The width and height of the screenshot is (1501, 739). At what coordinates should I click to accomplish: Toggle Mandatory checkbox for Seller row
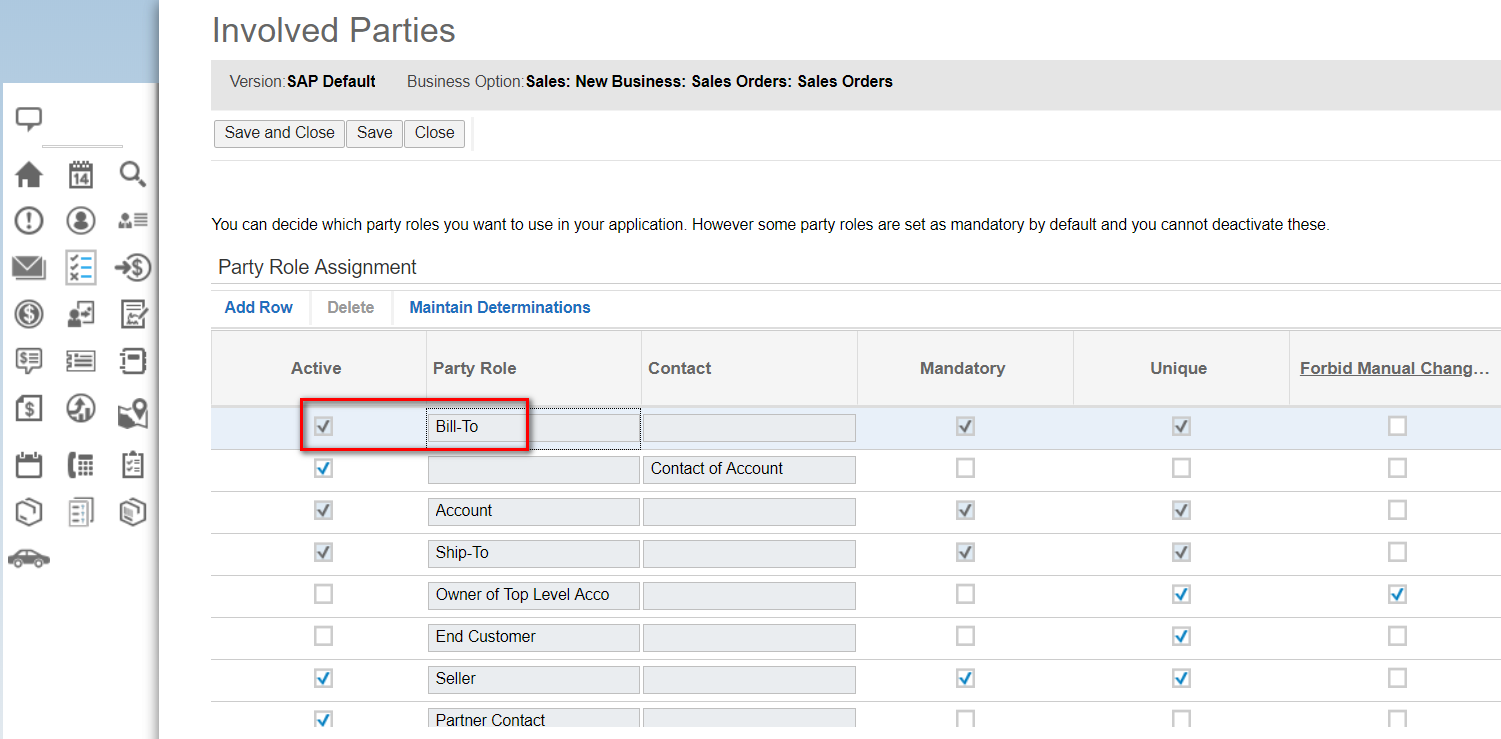coord(965,678)
